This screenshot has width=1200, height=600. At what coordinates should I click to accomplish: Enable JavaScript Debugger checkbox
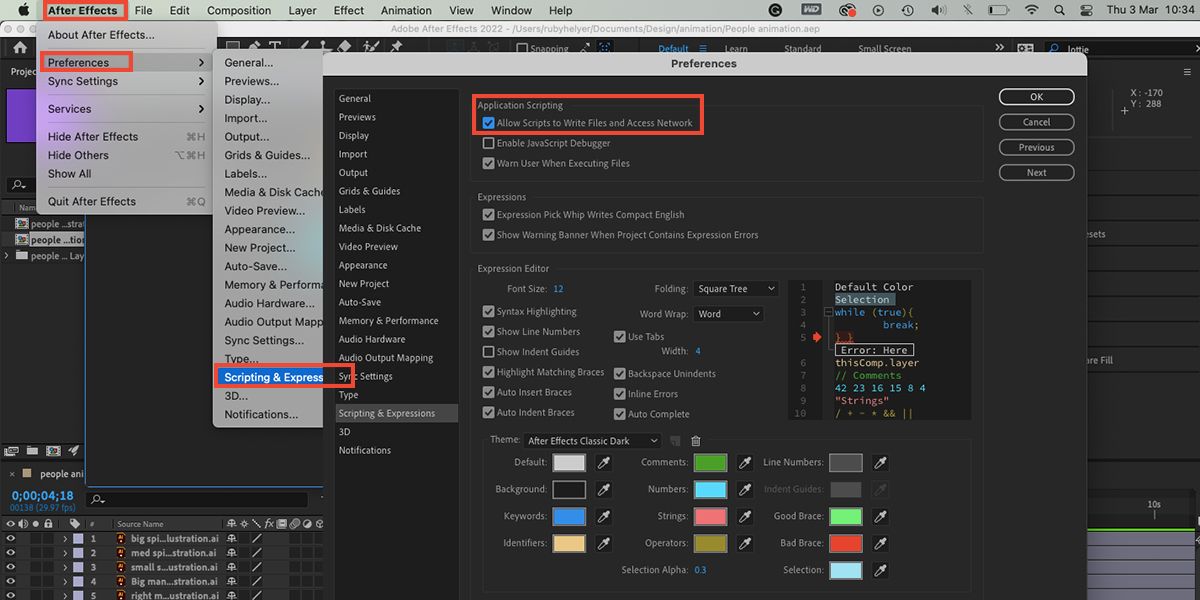pos(489,143)
